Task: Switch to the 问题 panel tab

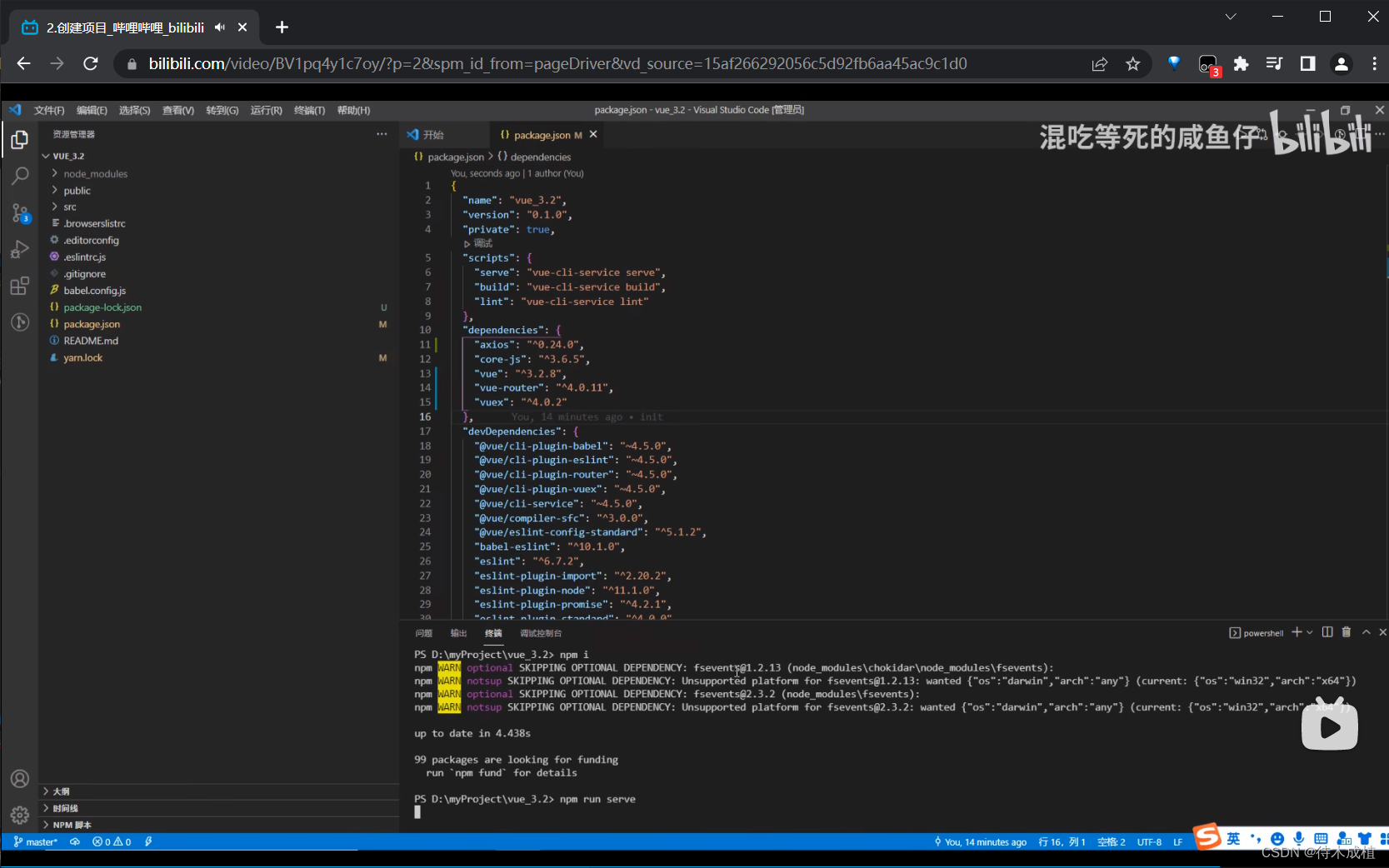Action: [x=423, y=633]
